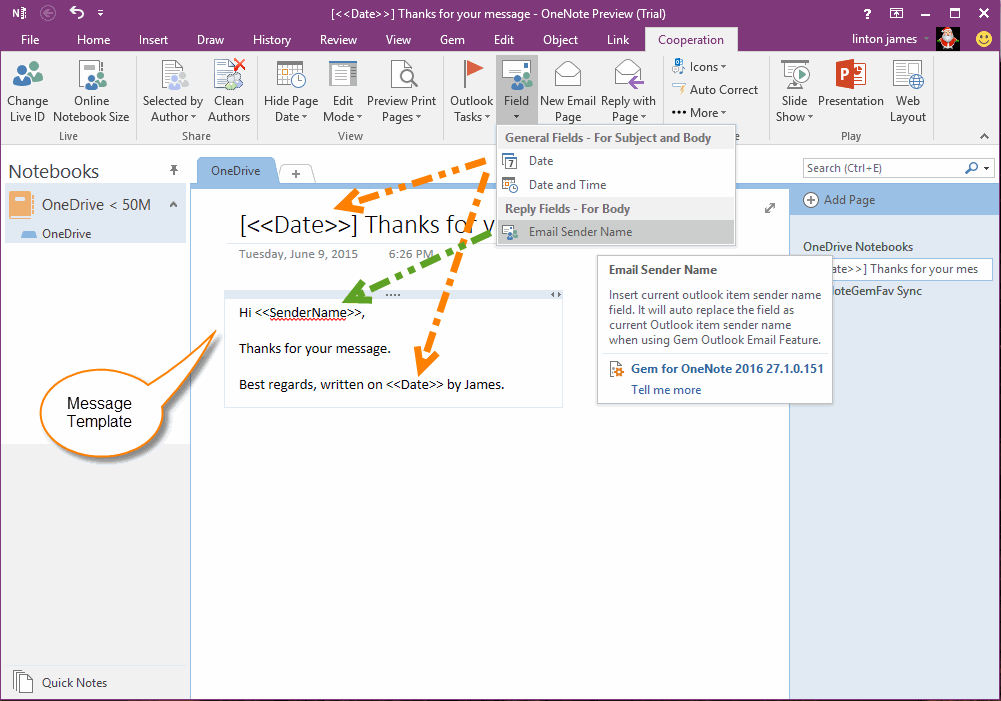This screenshot has height=701, width=1001.
Task: Open Online Notebook Size tool
Action: tap(91, 91)
